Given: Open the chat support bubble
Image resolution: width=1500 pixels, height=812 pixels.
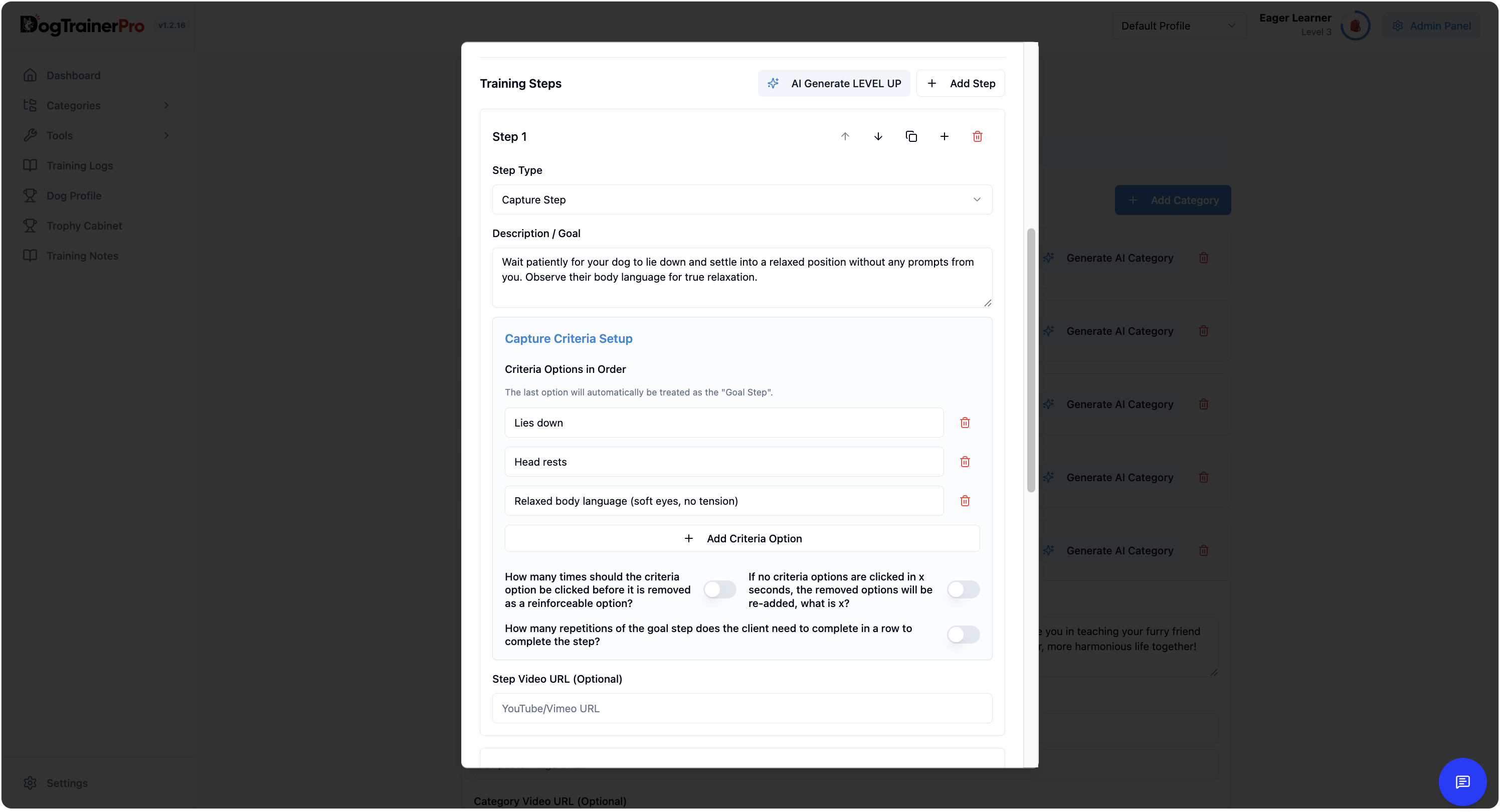Looking at the screenshot, I should (1462, 782).
